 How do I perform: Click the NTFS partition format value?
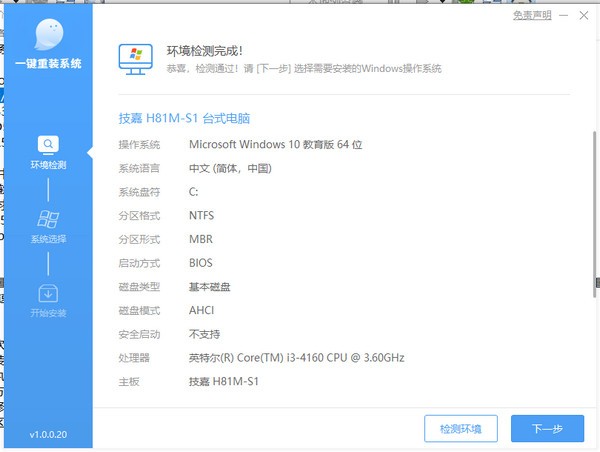(202, 215)
